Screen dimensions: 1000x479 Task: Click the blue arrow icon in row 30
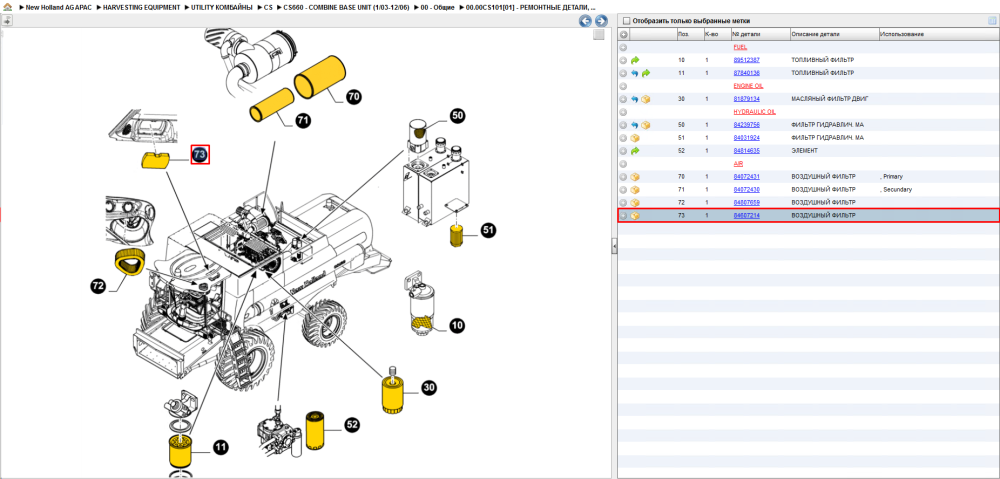(x=635, y=99)
